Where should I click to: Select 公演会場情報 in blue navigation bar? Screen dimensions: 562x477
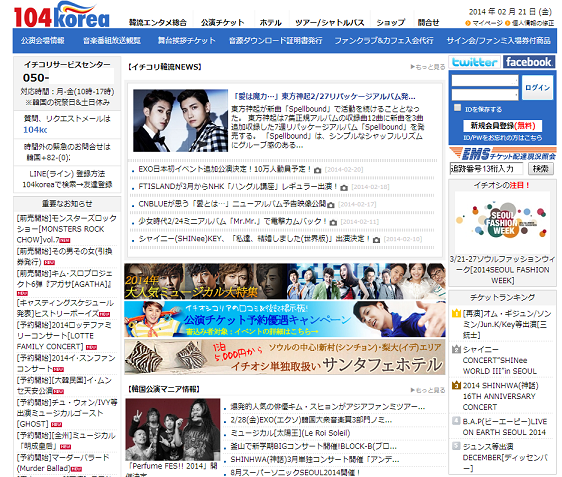point(43,40)
